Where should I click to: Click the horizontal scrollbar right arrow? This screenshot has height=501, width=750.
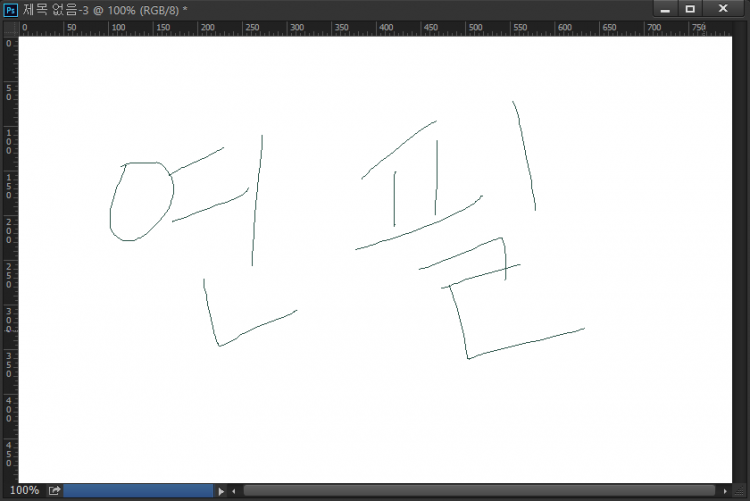(x=724, y=491)
